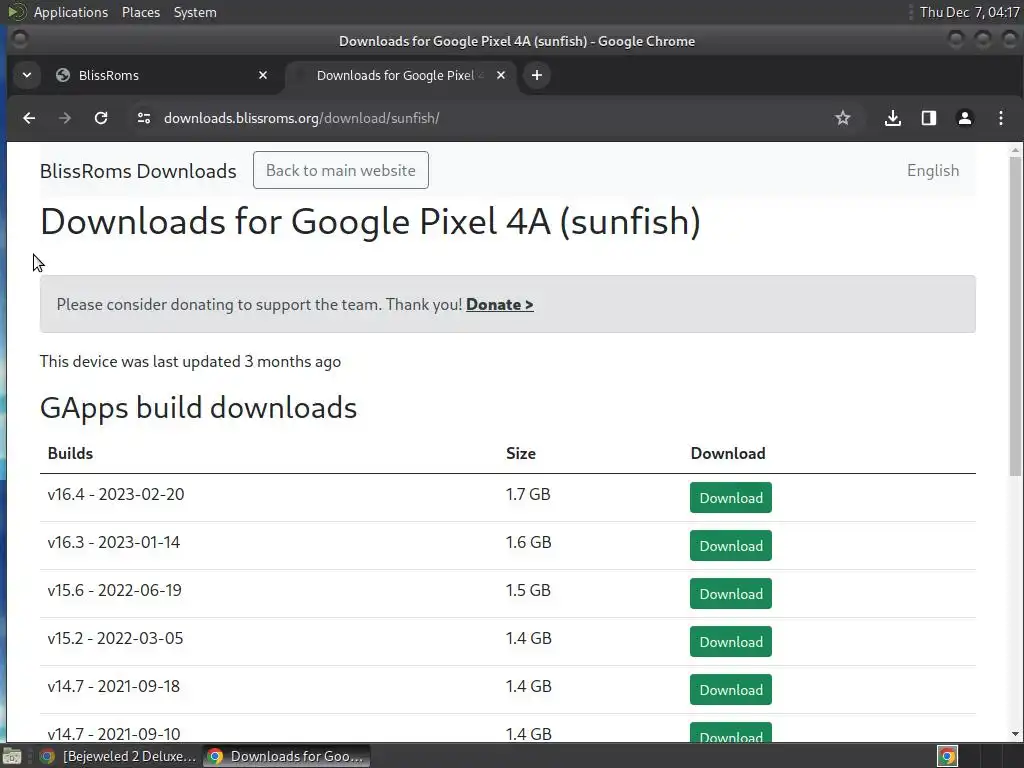Bookmark this page with the star icon
Viewport: 1024px width, 768px height.
click(842, 118)
